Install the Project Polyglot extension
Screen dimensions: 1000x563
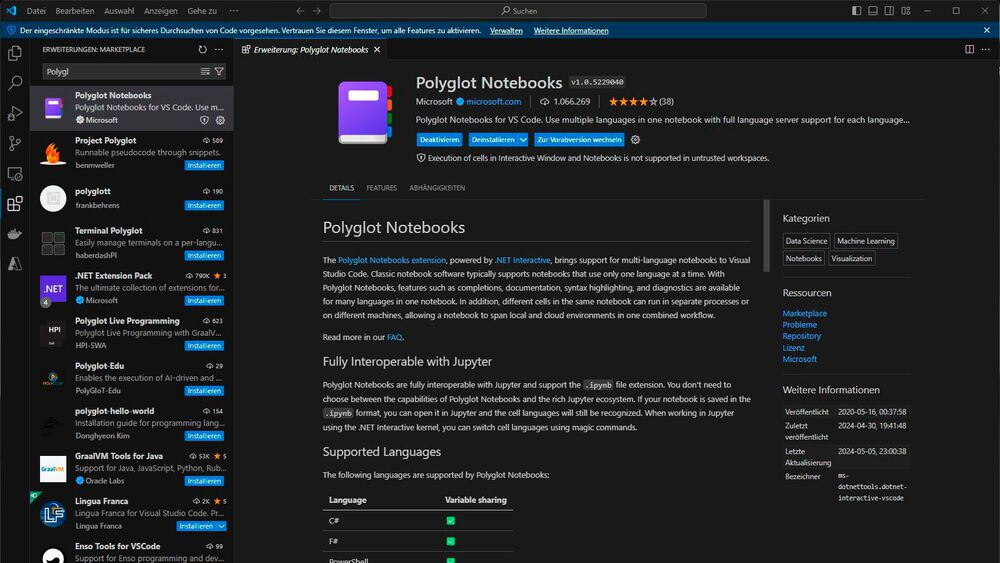(x=204, y=166)
